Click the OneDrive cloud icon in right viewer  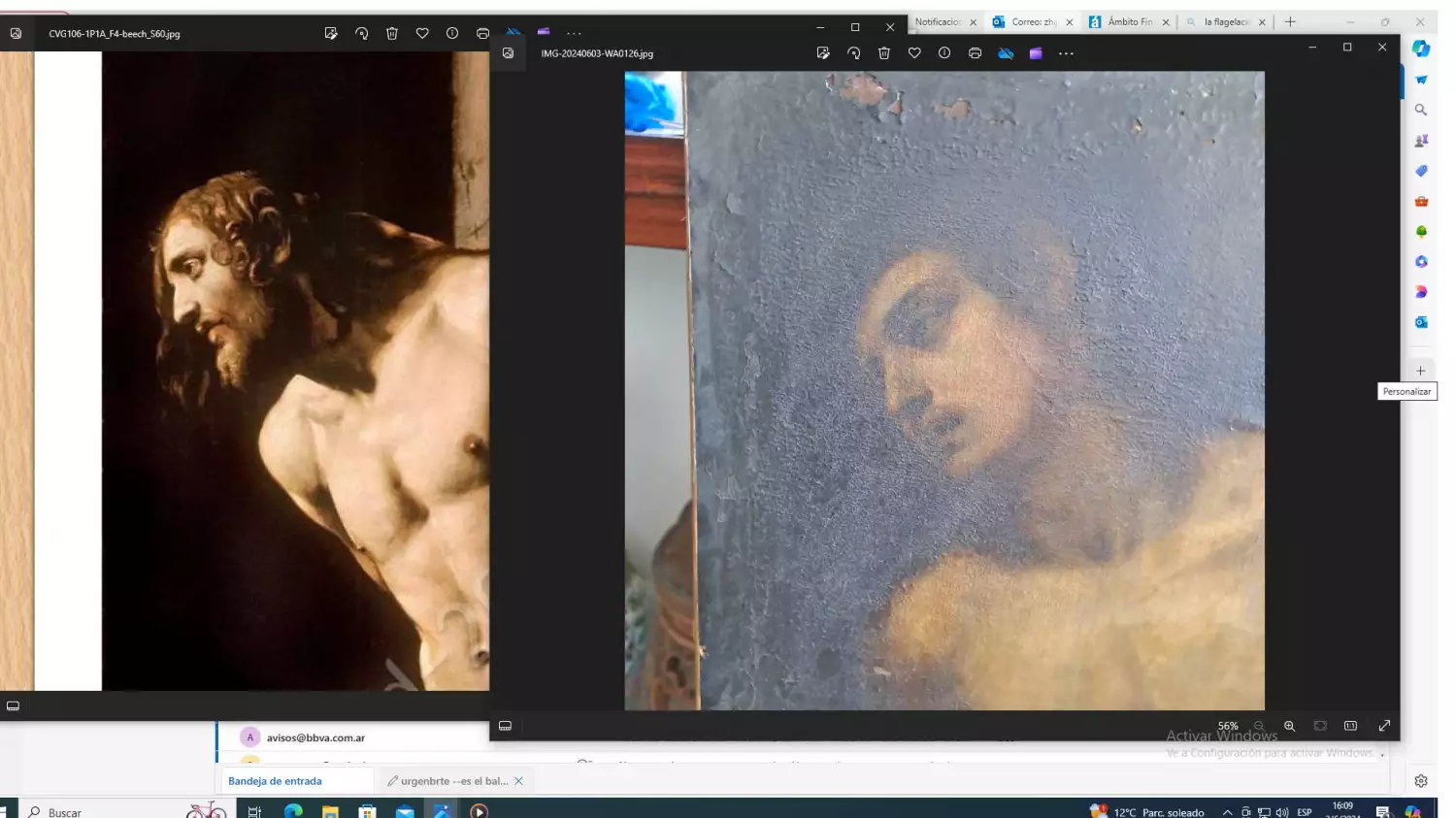point(1006,53)
